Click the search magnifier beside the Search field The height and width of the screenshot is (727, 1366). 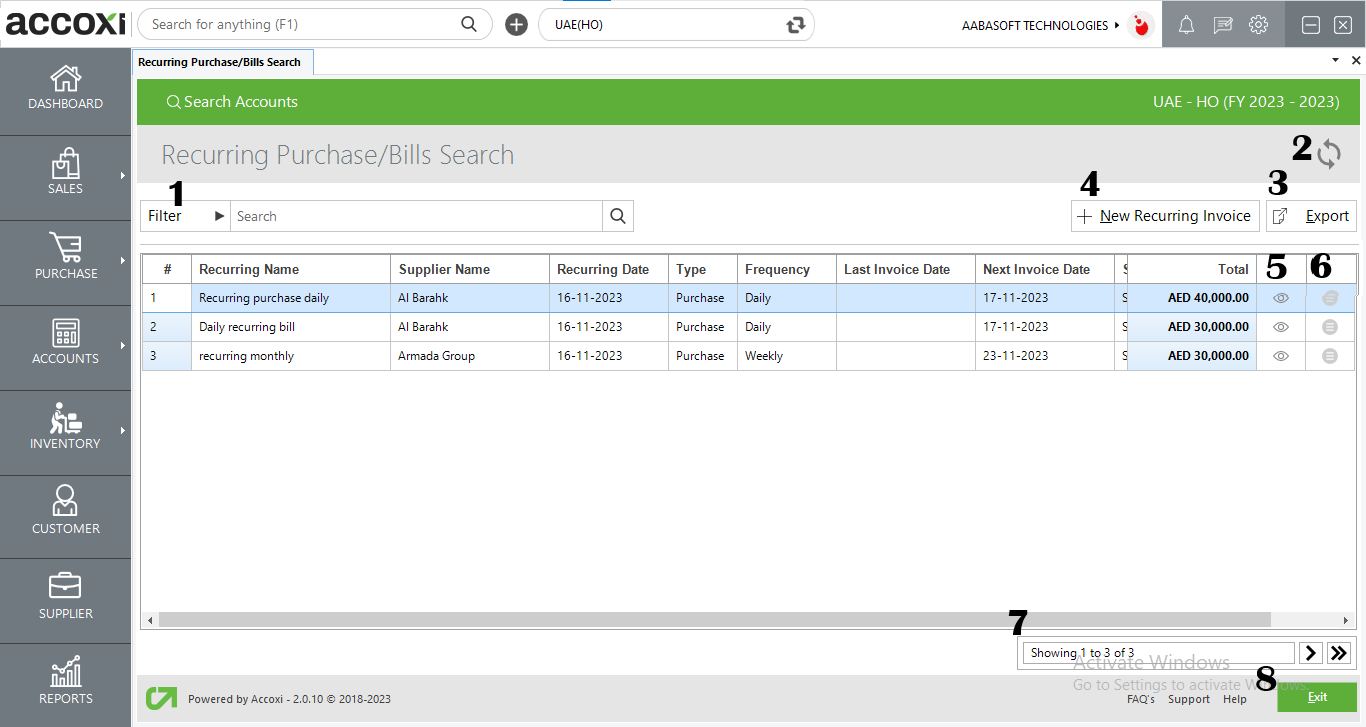tap(617, 215)
